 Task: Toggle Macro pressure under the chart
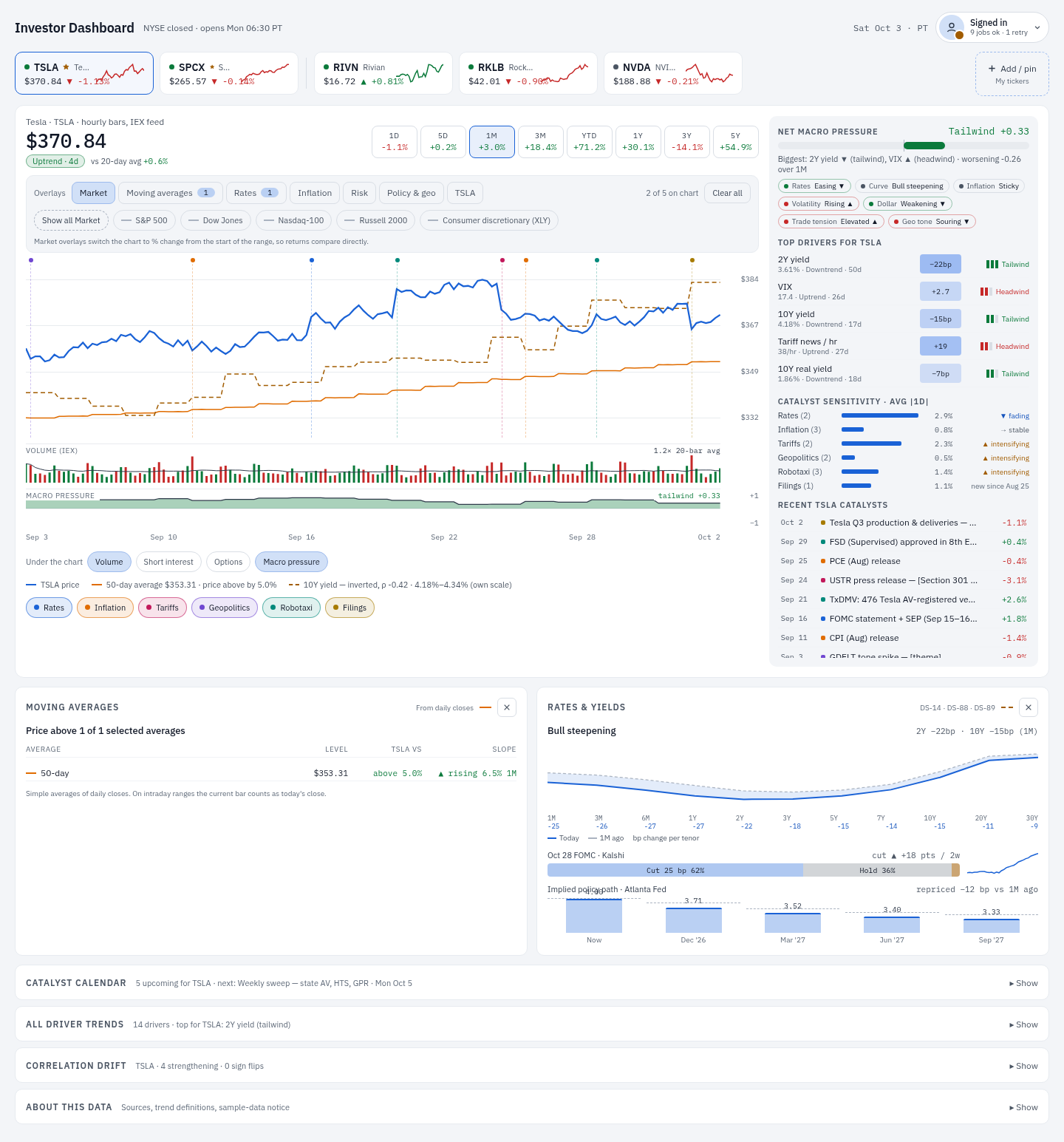click(291, 562)
